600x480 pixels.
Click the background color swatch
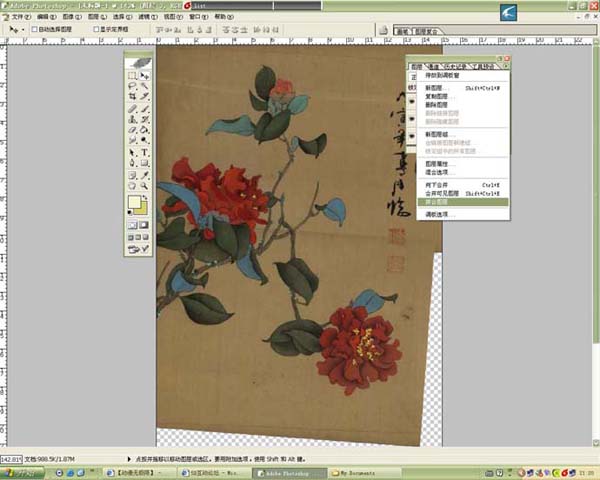click(141, 209)
